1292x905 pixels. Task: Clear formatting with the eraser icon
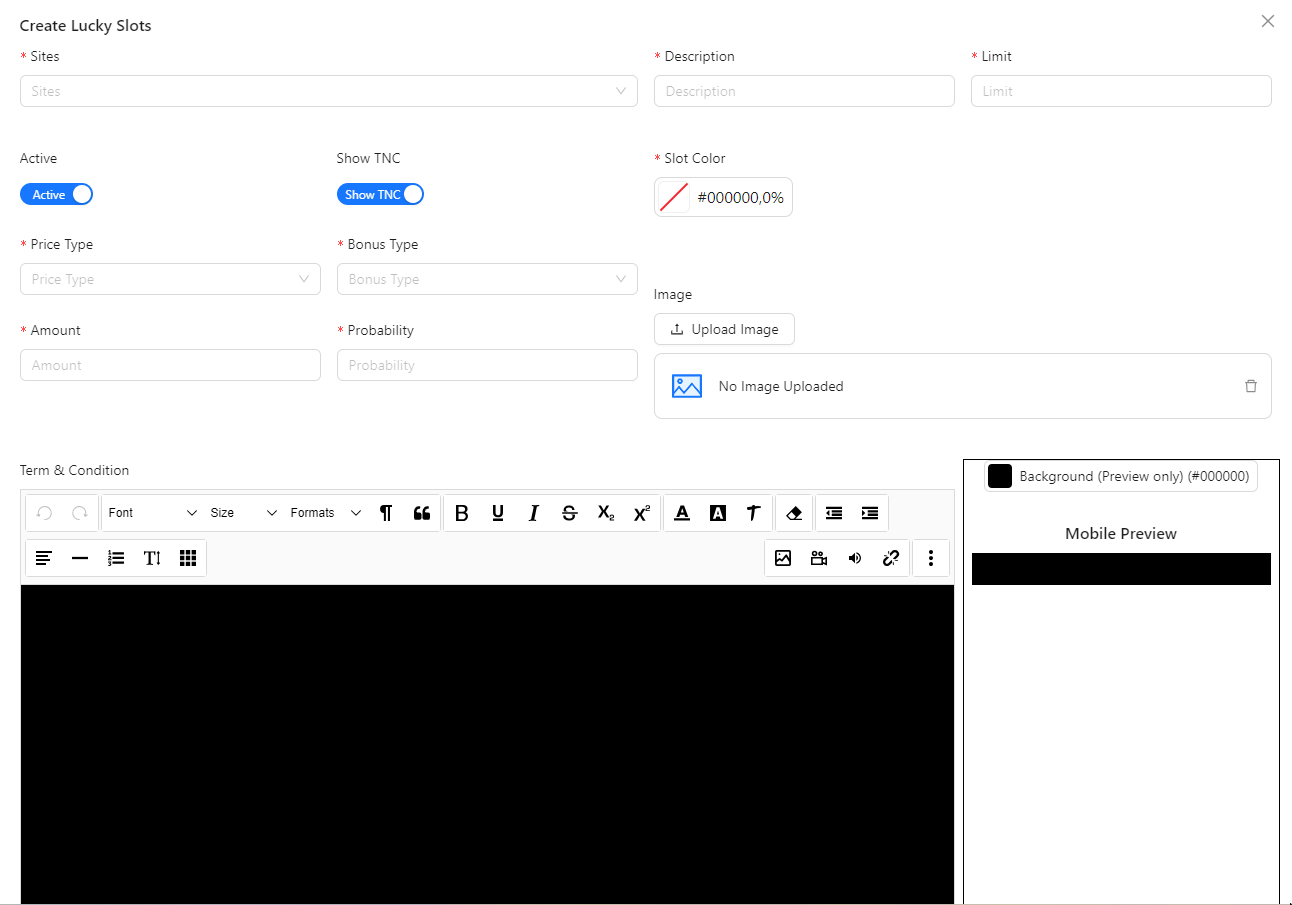click(x=794, y=512)
